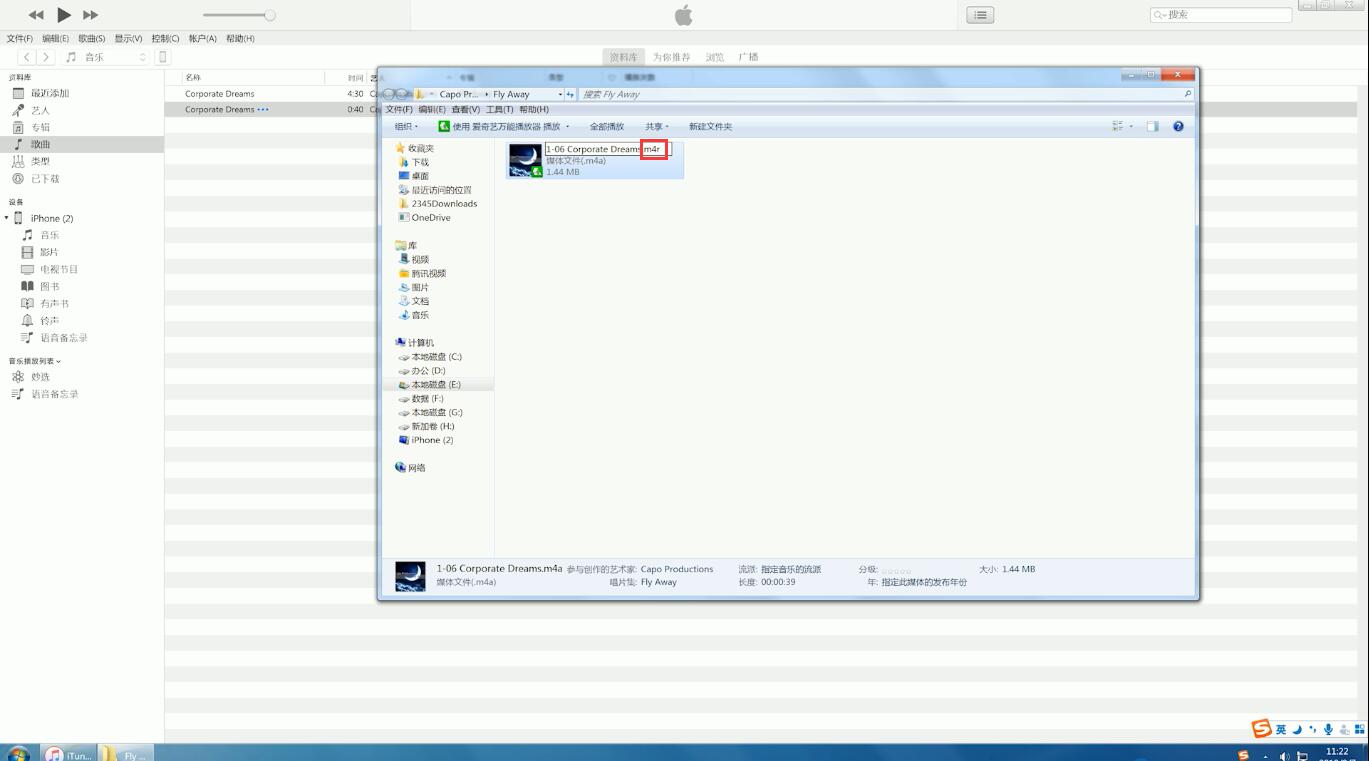The height and width of the screenshot is (761, 1369).
Task: Click 使用 爱奇艺万能播放器 播放 button
Action: tap(504, 127)
